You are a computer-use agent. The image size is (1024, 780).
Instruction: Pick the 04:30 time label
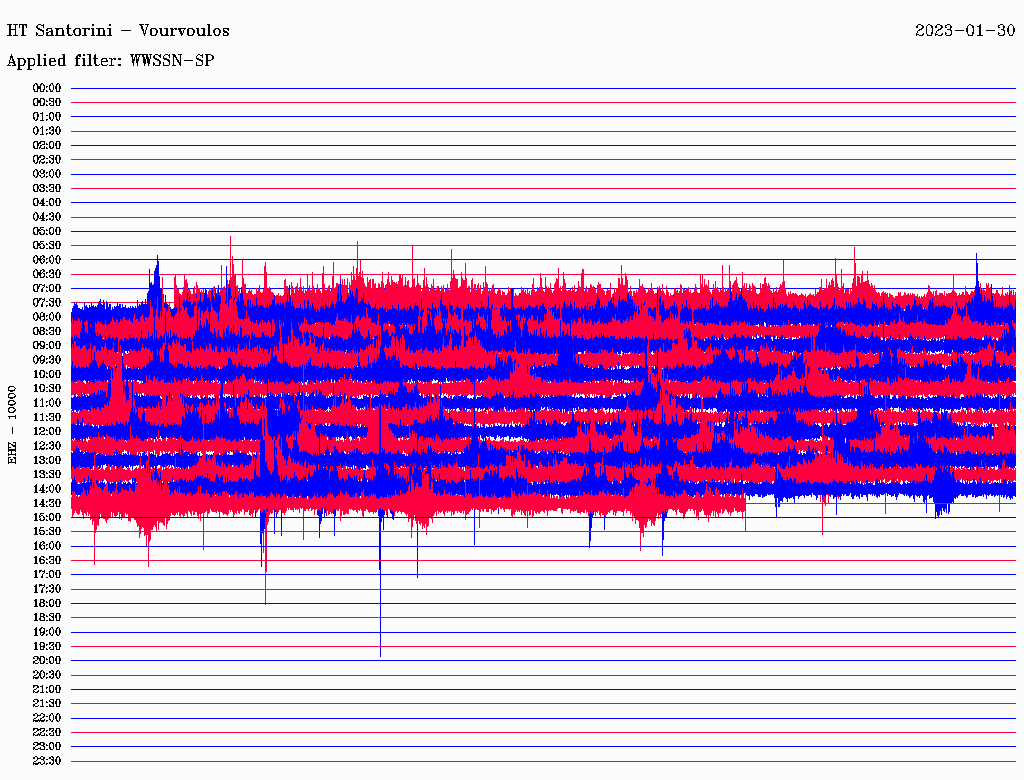click(x=47, y=217)
